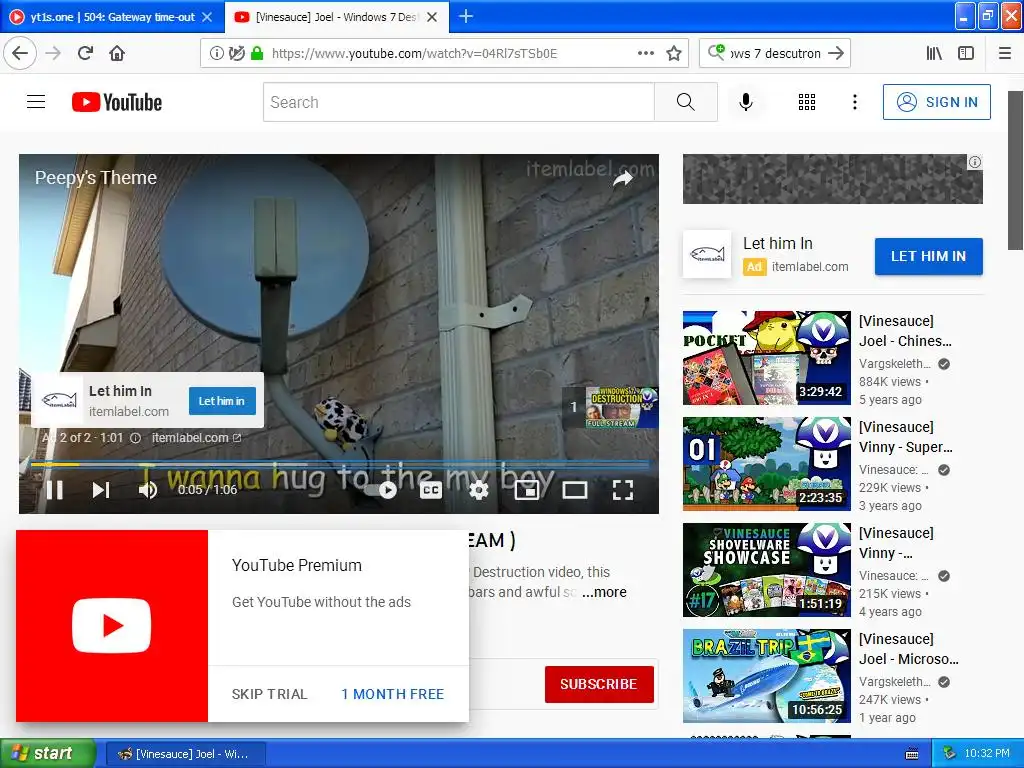Click the itemlabel logo in sidebar ad

707,254
